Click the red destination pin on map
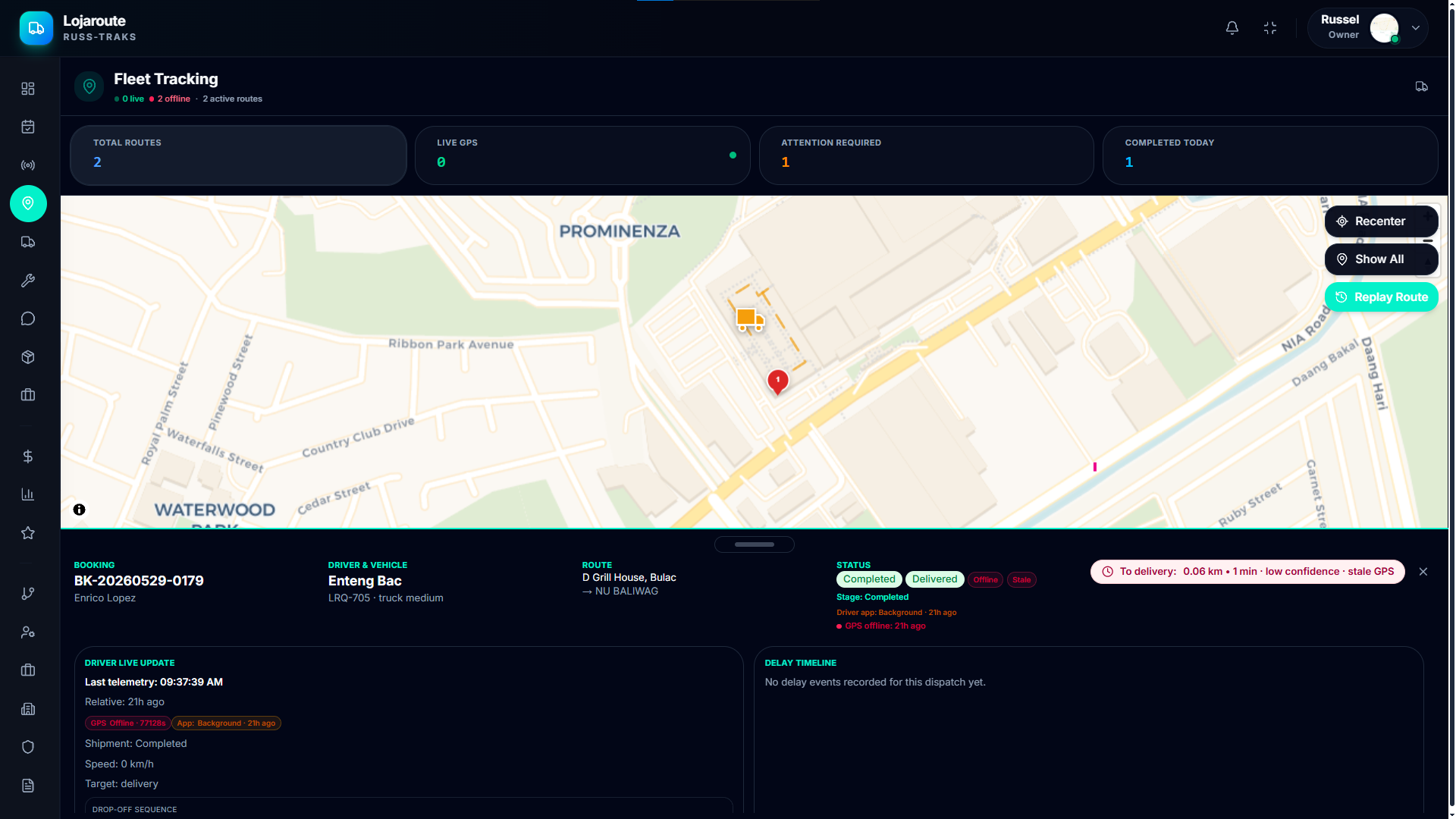The width and height of the screenshot is (1456, 819). point(778,381)
